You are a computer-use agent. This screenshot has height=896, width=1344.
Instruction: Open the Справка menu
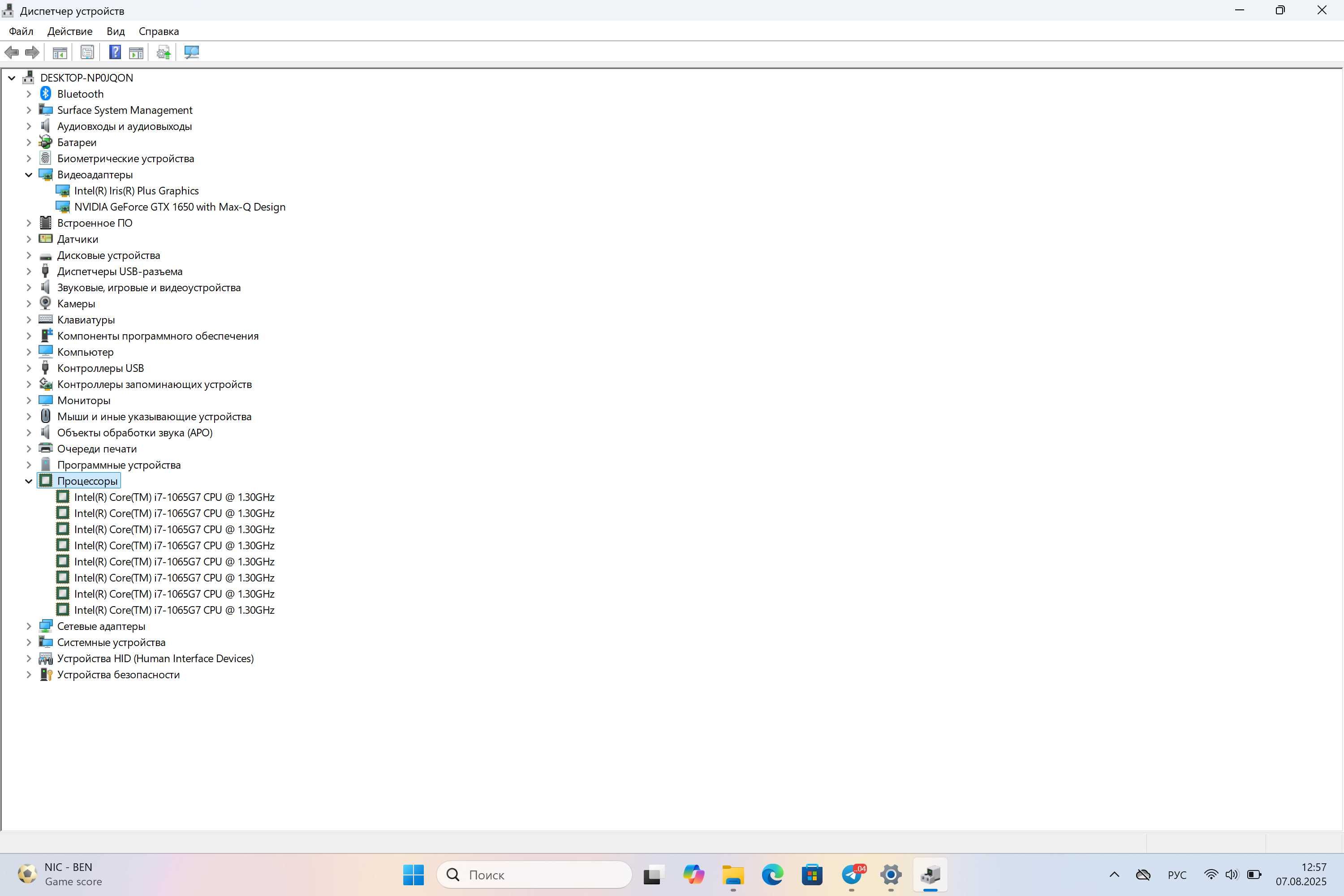click(159, 31)
